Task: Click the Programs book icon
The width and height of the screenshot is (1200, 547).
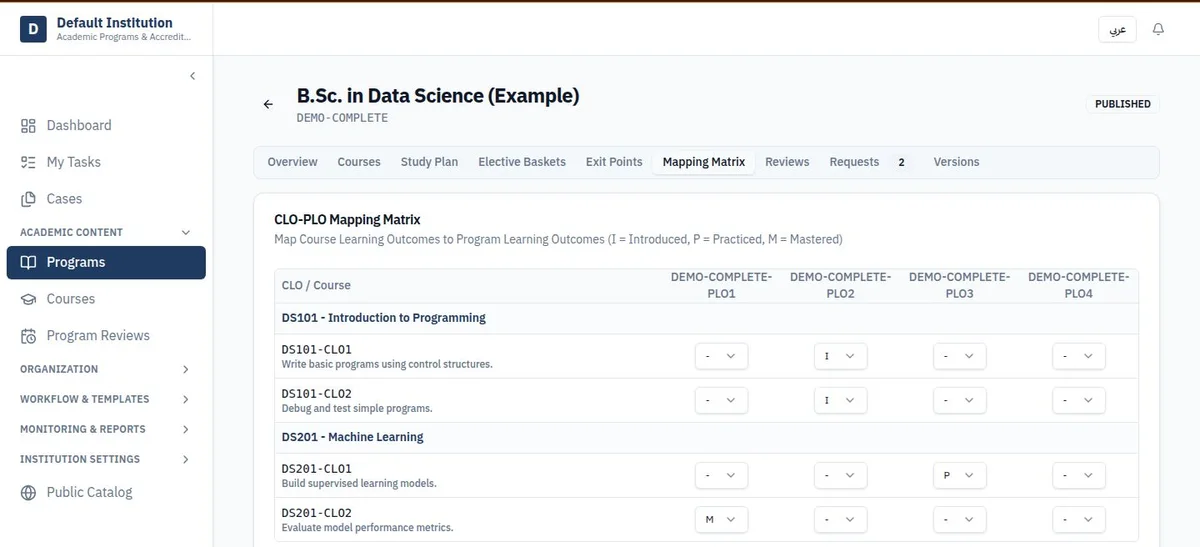Action: pyautogui.click(x=28, y=262)
